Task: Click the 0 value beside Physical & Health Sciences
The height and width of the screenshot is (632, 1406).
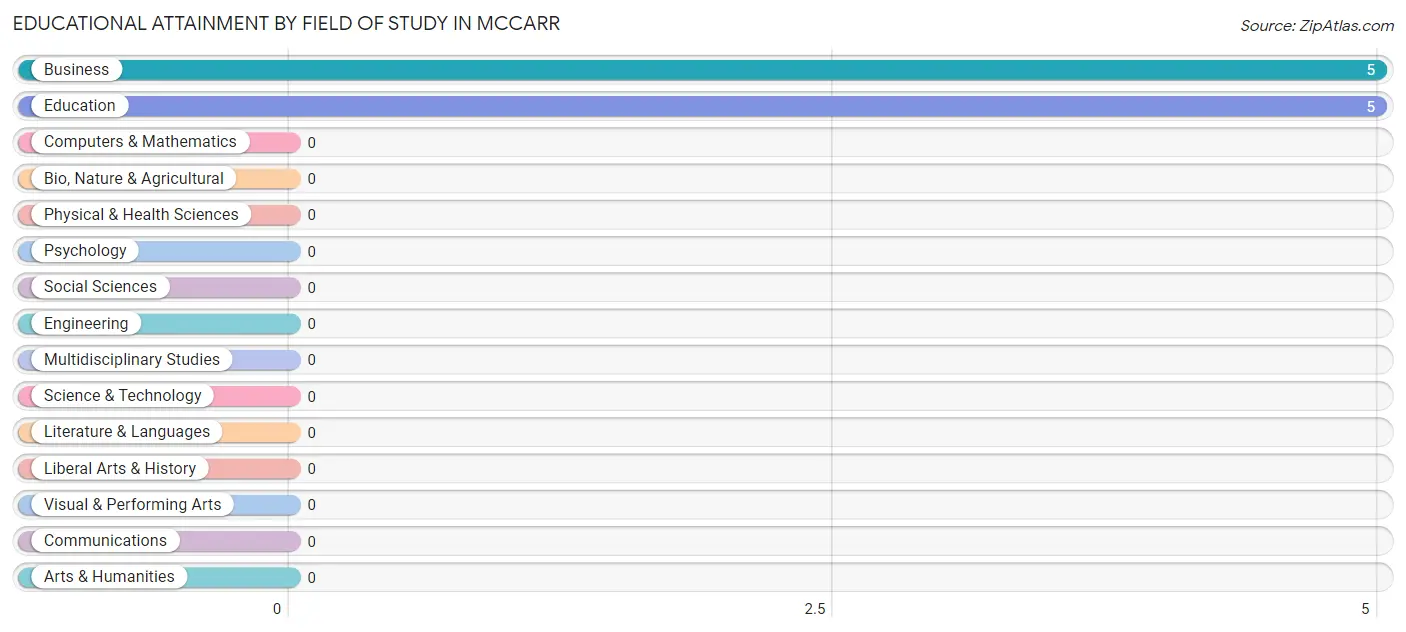Action: (x=311, y=215)
